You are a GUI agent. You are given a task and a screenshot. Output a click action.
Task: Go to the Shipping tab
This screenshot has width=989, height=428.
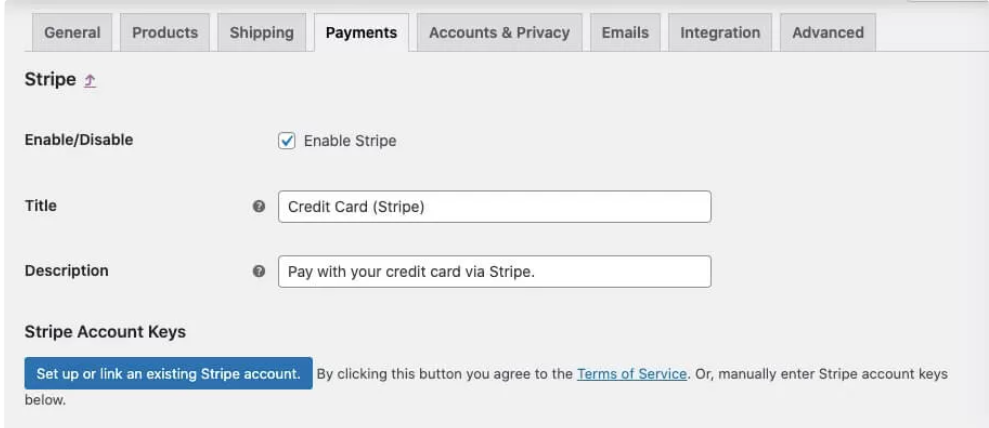(262, 32)
